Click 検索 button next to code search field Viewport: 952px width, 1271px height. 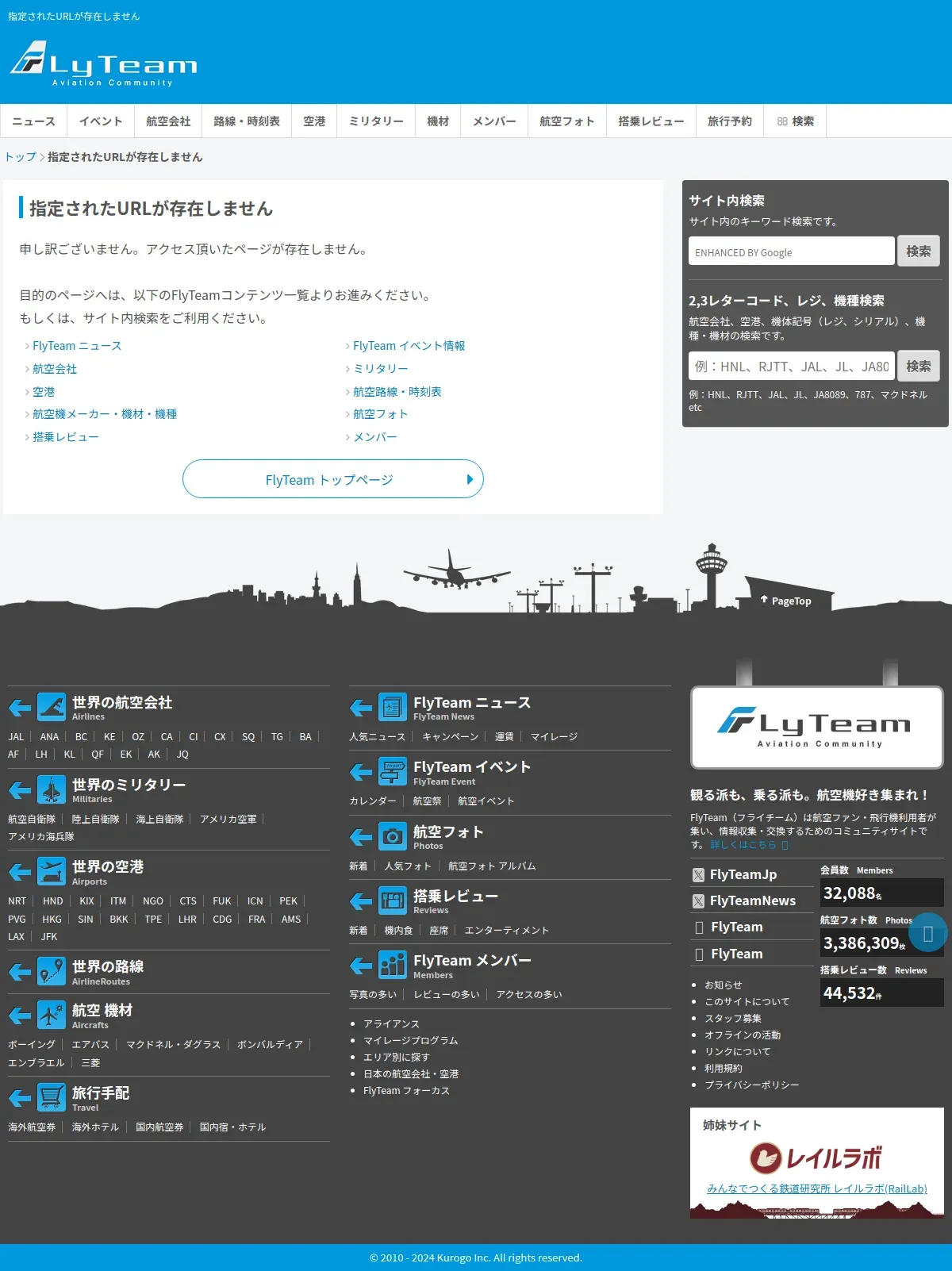click(919, 367)
